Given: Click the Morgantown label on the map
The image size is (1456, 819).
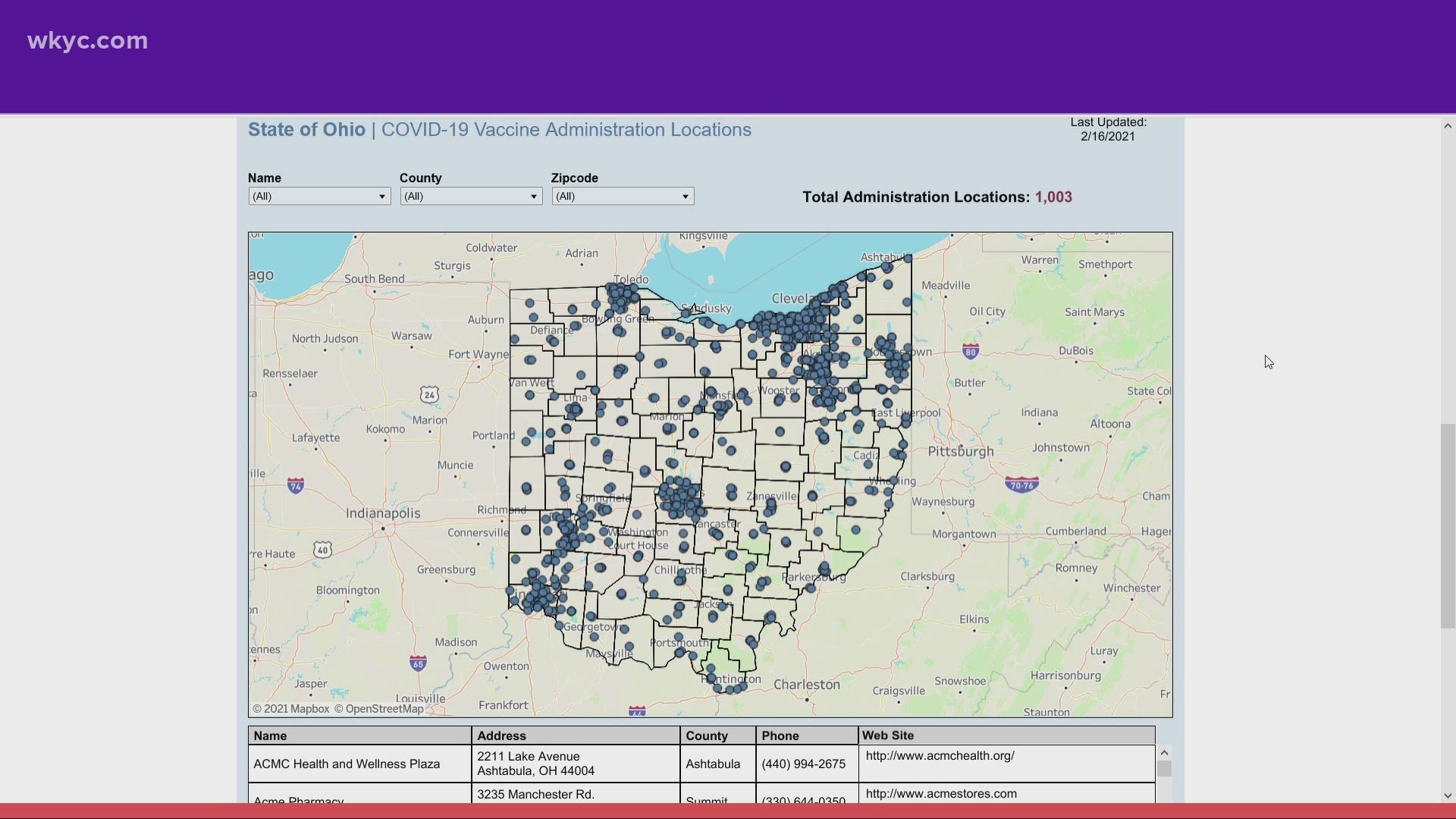Looking at the screenshot, I should (964, 534).
